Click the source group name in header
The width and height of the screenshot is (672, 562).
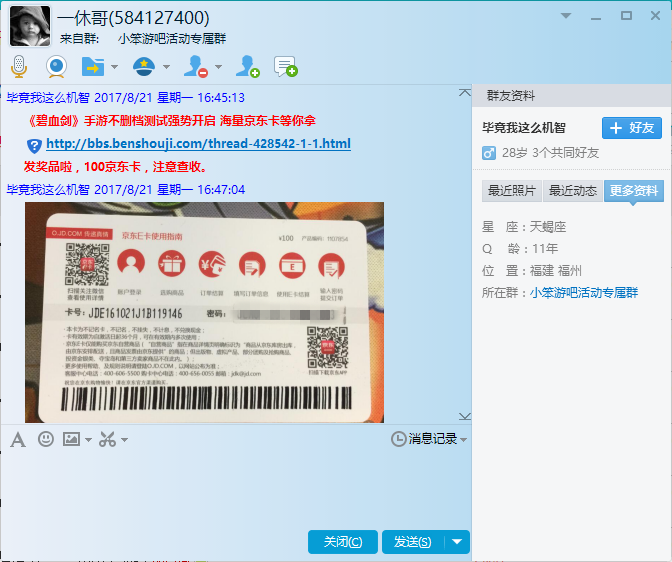point(172,39)
